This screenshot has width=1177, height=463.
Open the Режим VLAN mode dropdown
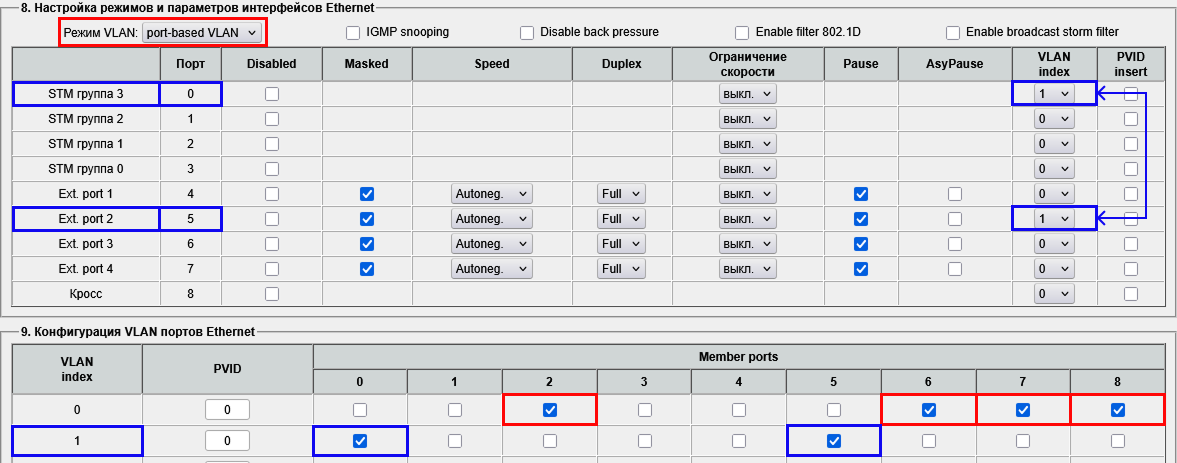pos(202,33)
